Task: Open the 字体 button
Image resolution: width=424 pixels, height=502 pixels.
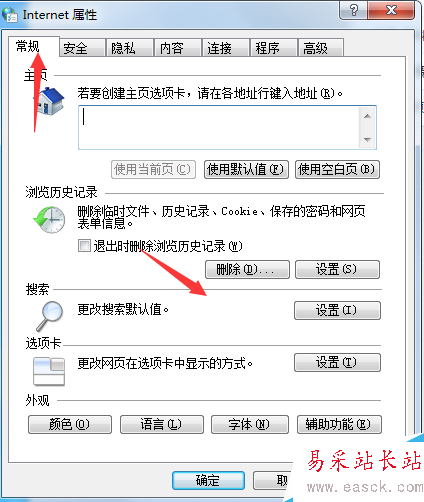Action: pos(250,424)
